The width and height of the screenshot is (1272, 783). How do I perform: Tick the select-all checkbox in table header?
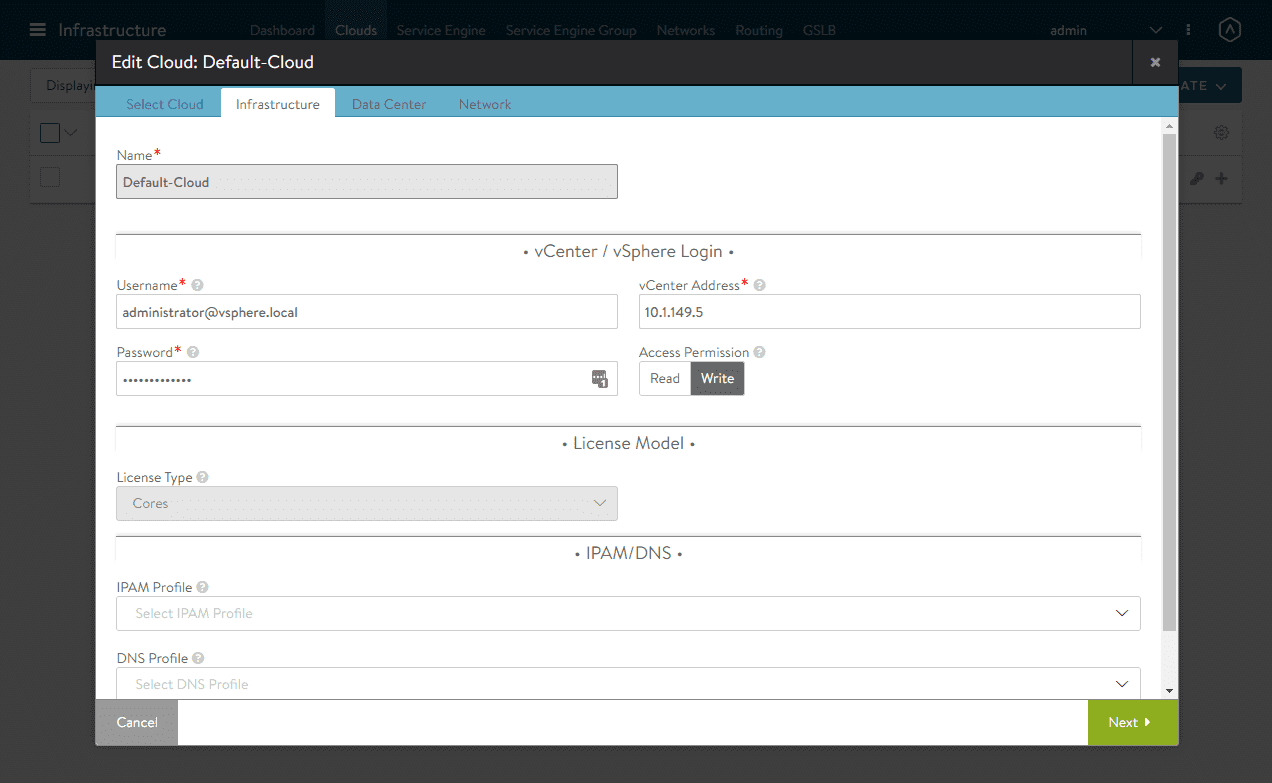50,132
